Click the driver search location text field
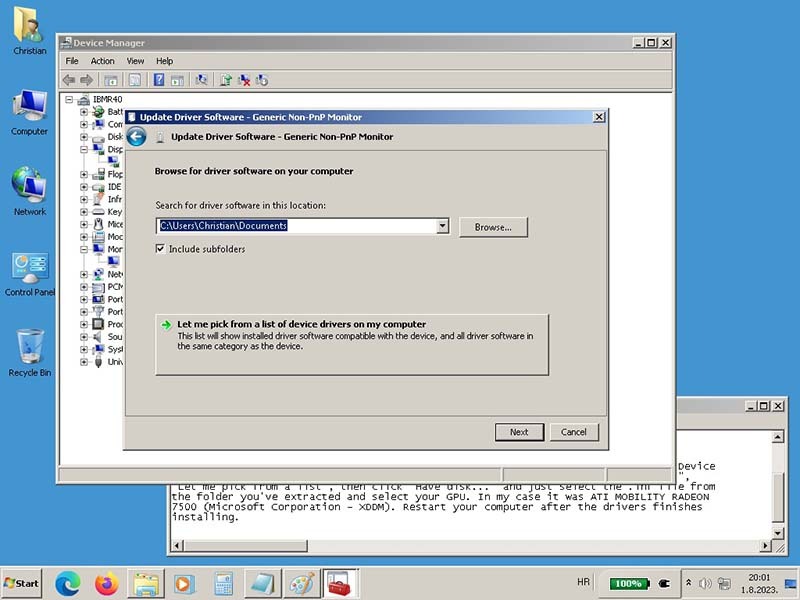Viewport: 800px width, 600px height. click(296, 227)
